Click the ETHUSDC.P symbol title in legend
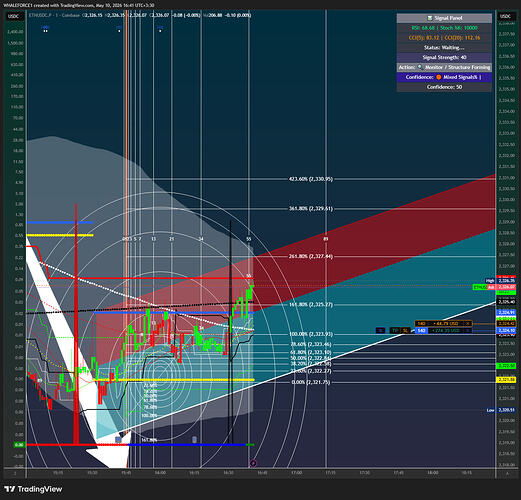521x500 pixels. [39, 15]
